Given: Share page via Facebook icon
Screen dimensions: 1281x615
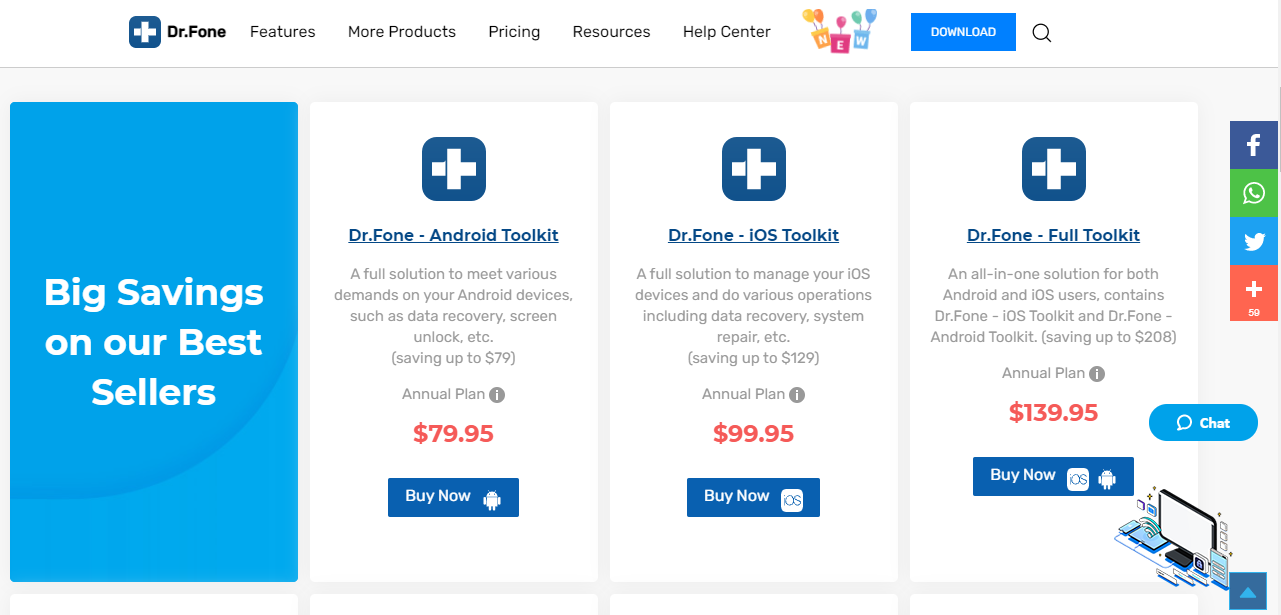Looking at the screenshot, I should [x=1254, y=145].
